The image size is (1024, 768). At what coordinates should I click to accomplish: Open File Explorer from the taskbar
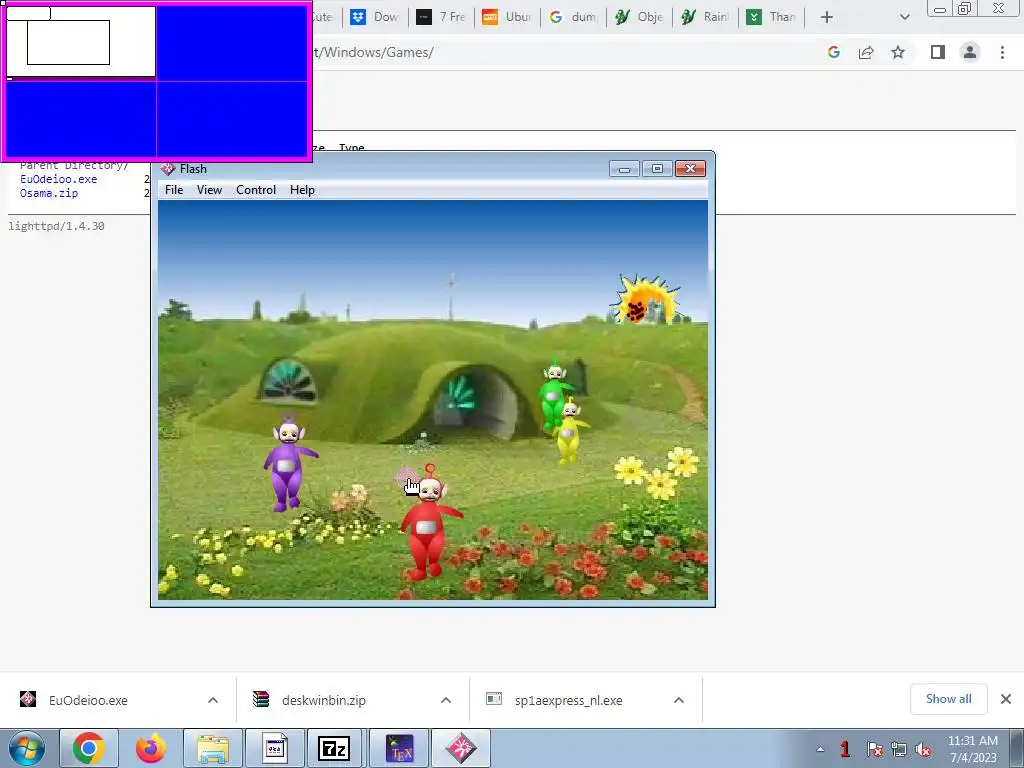click(x=212, y=748)
